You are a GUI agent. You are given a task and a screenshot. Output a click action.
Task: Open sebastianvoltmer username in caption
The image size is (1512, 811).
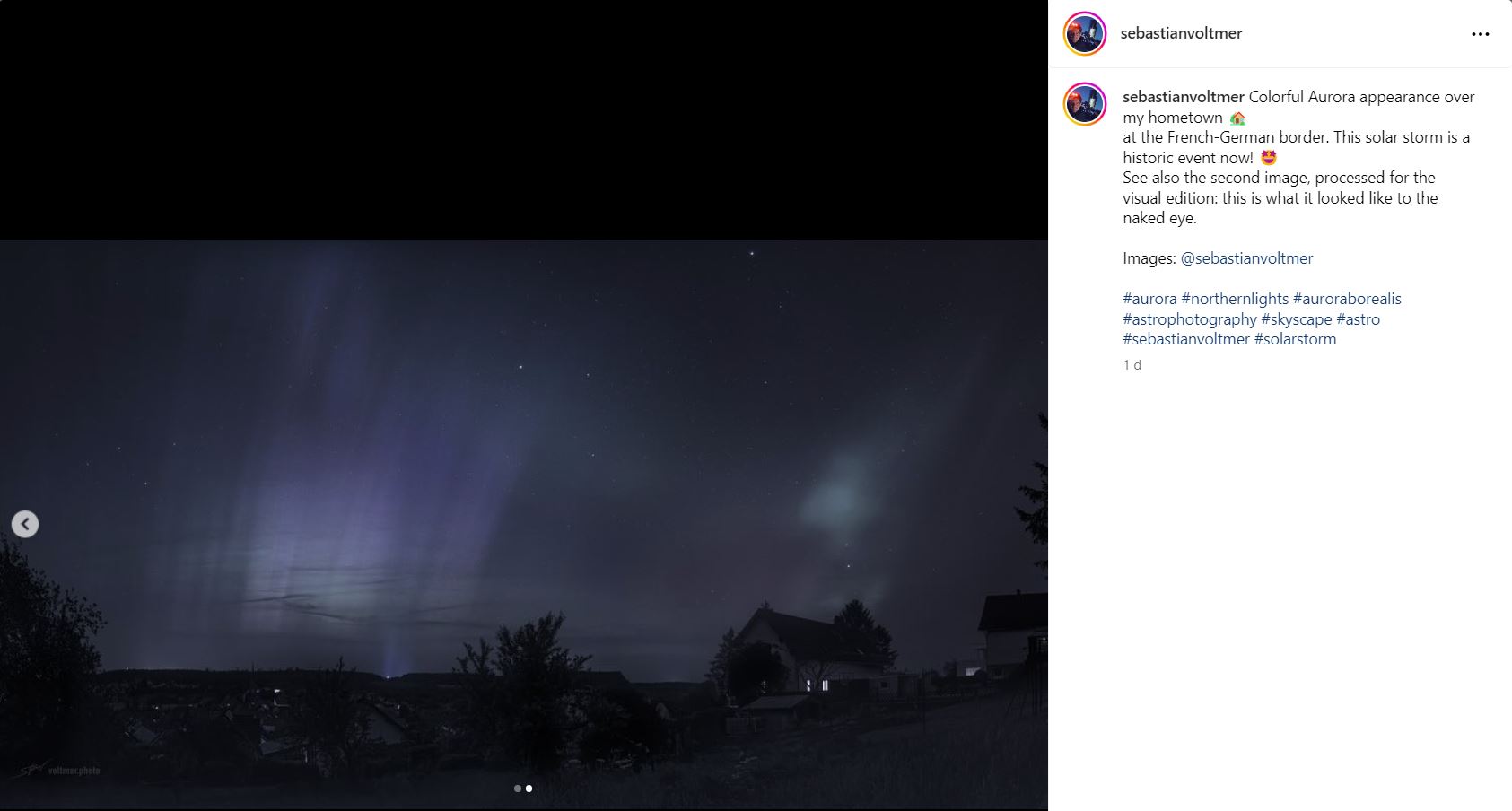point(1184,97)
